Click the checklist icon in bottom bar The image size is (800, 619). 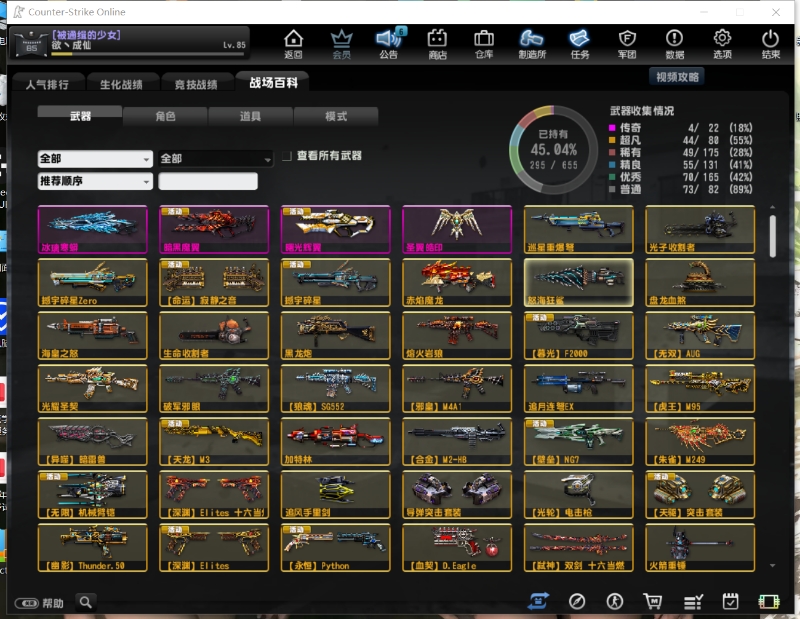pyautogui.click(x=693, y=602)
